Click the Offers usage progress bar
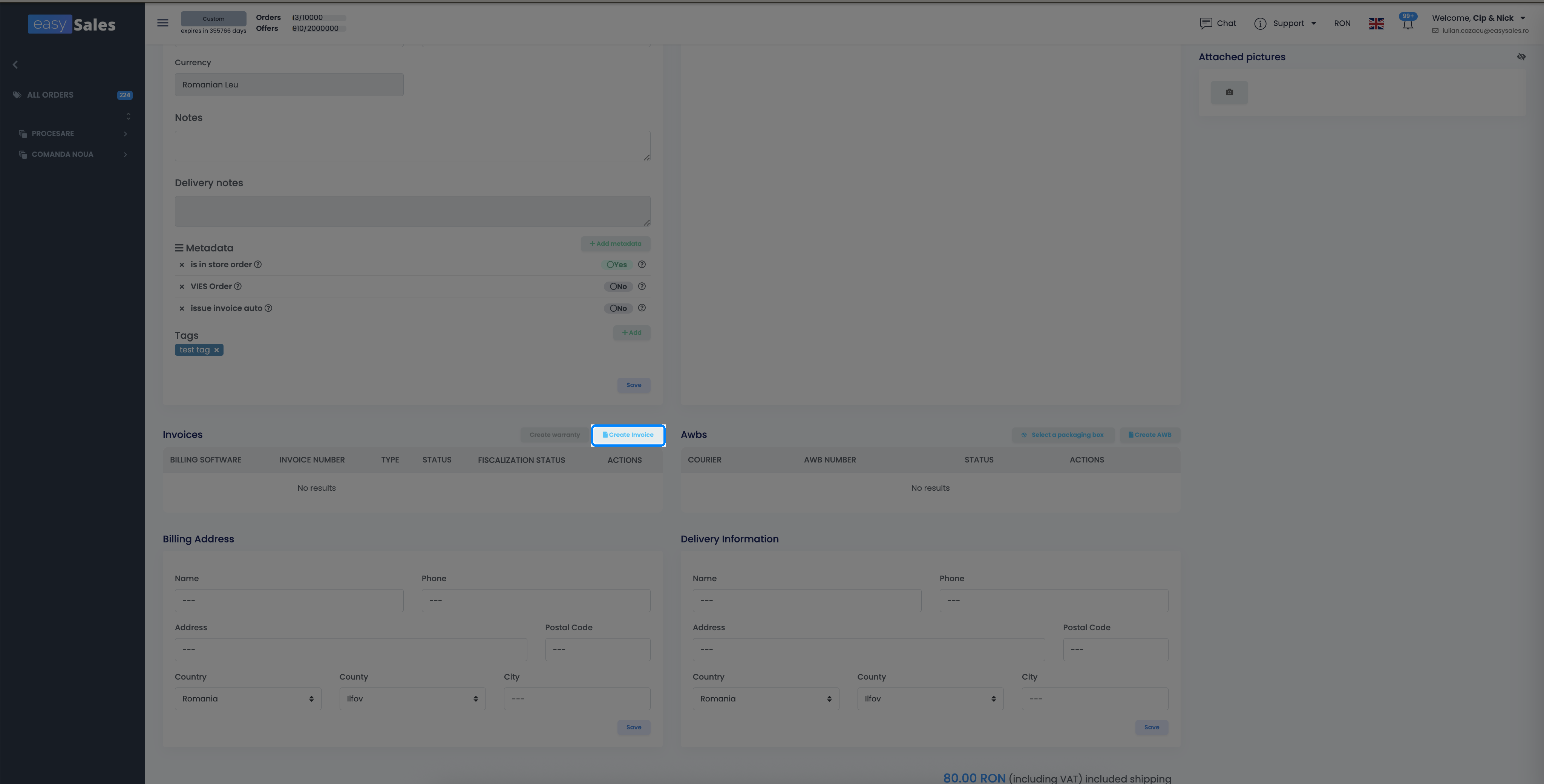 point(319,29)
